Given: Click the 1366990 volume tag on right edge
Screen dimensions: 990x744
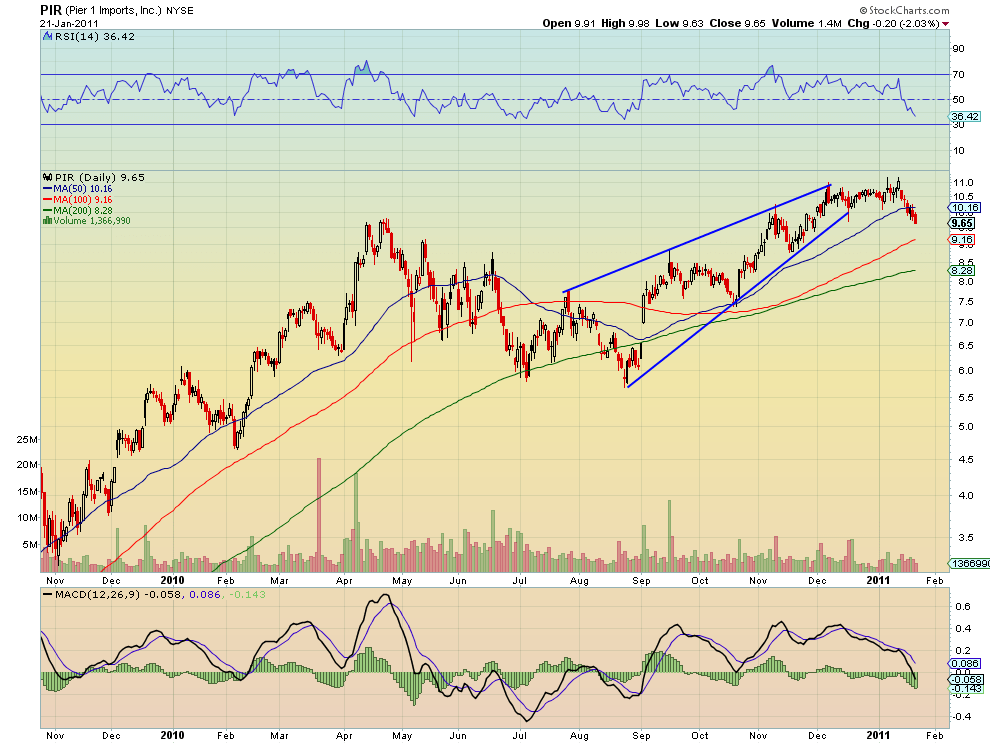Looking at the screenshot, I should click(x=970, y=563).
